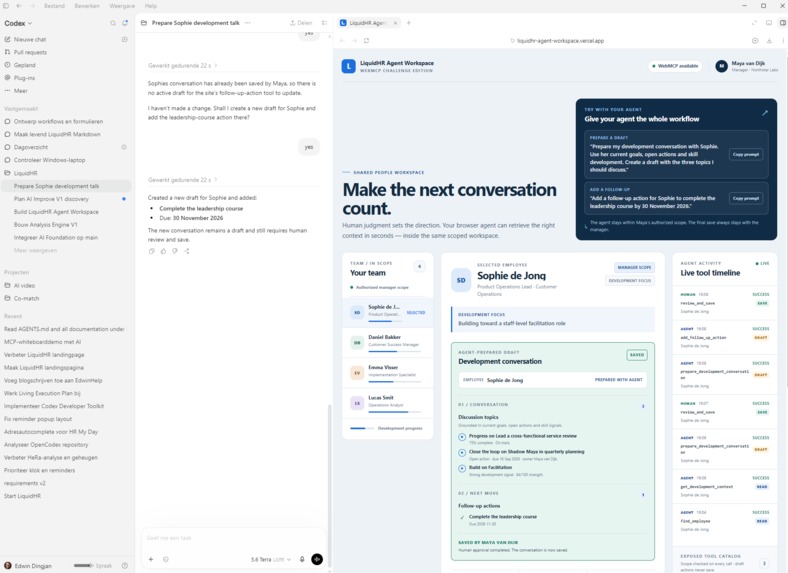Image resolution: width=788 pixels, height=573 pixels.
Task: Toggle the browser side panel icon at top right
Action: coord(782,23)
